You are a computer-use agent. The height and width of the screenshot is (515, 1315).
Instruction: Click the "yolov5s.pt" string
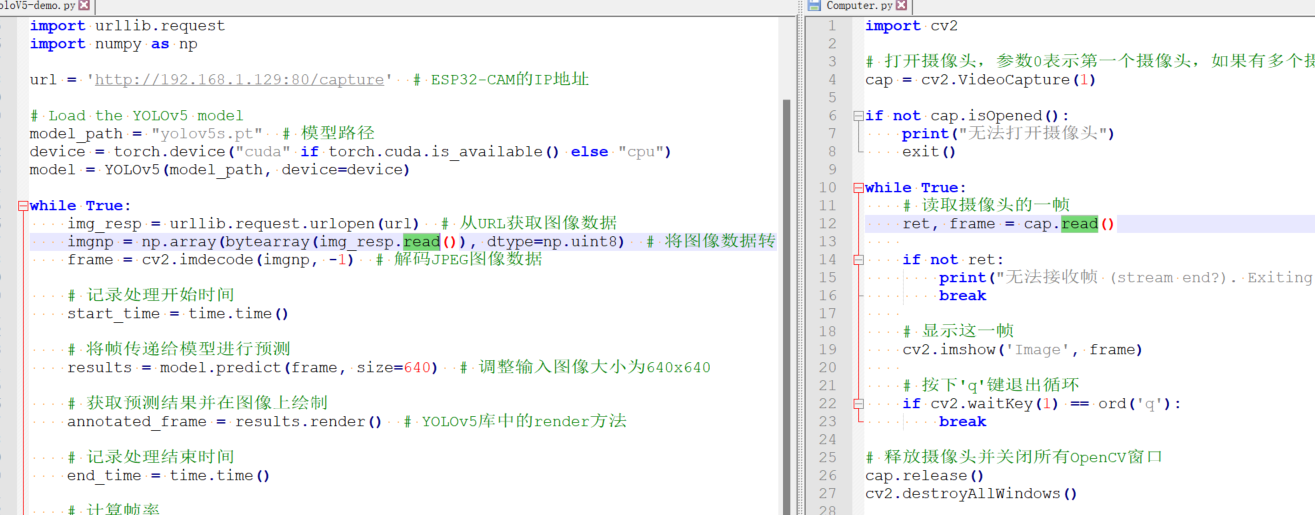(x=206, y=134)
